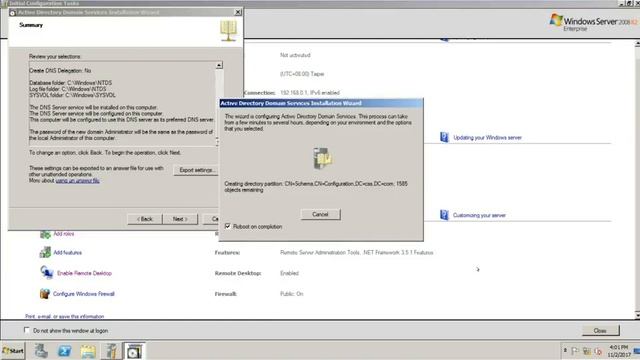Open Updating your Windows server section

pyautogui.click(x=487, y=138)
